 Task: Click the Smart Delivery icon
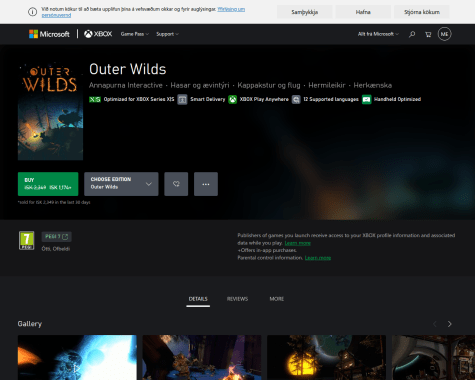pos(182,99)
